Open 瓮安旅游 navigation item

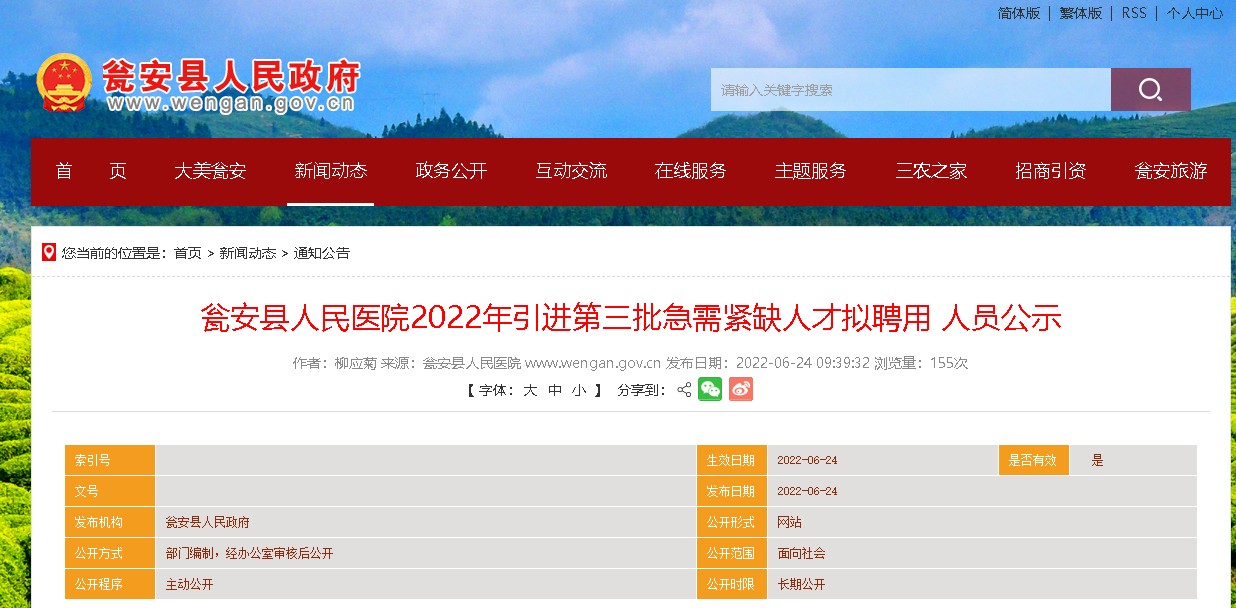[1171, 171]
